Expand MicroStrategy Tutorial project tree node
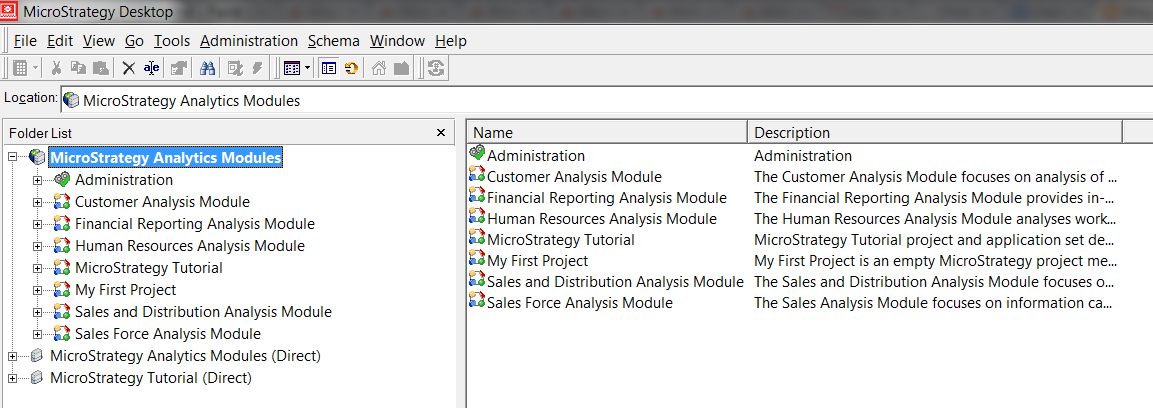This screenshot has height=408, width=1153. coord(38,268)
